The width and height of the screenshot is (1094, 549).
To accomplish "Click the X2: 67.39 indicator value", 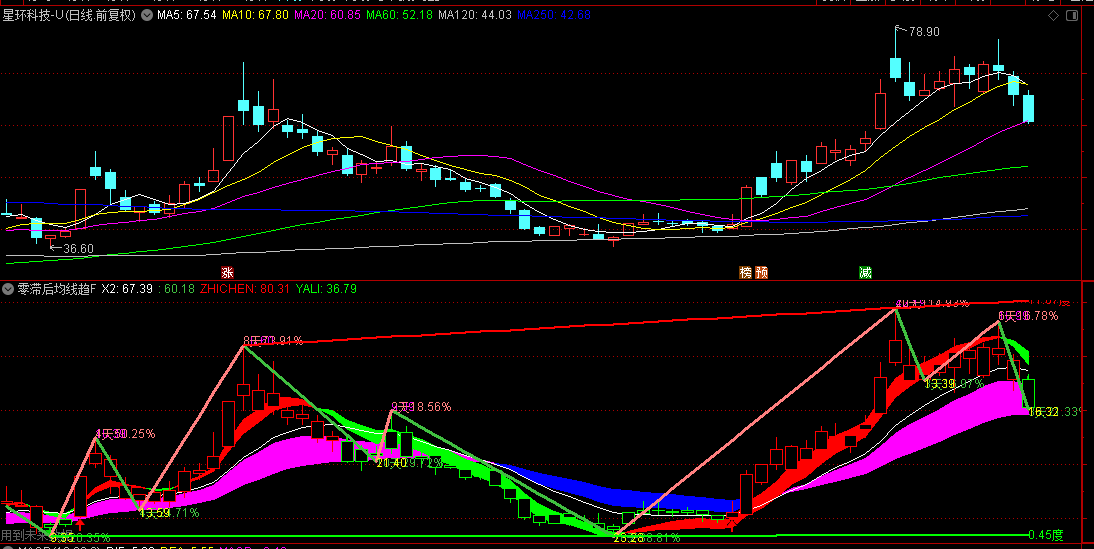I will click(127, 288).
